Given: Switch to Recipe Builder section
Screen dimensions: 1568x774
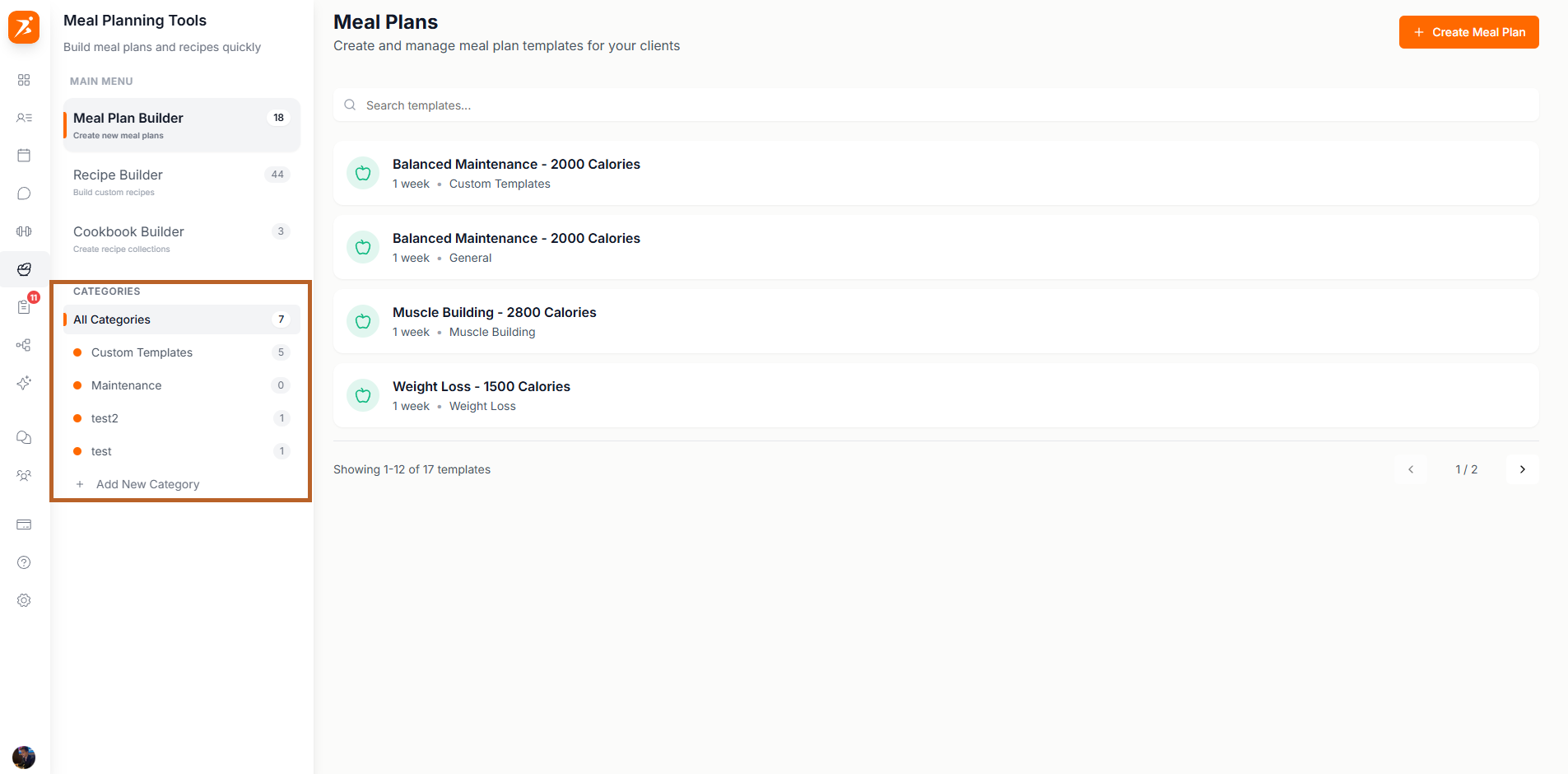Looking at the screenshot, I should click(118, 175).
